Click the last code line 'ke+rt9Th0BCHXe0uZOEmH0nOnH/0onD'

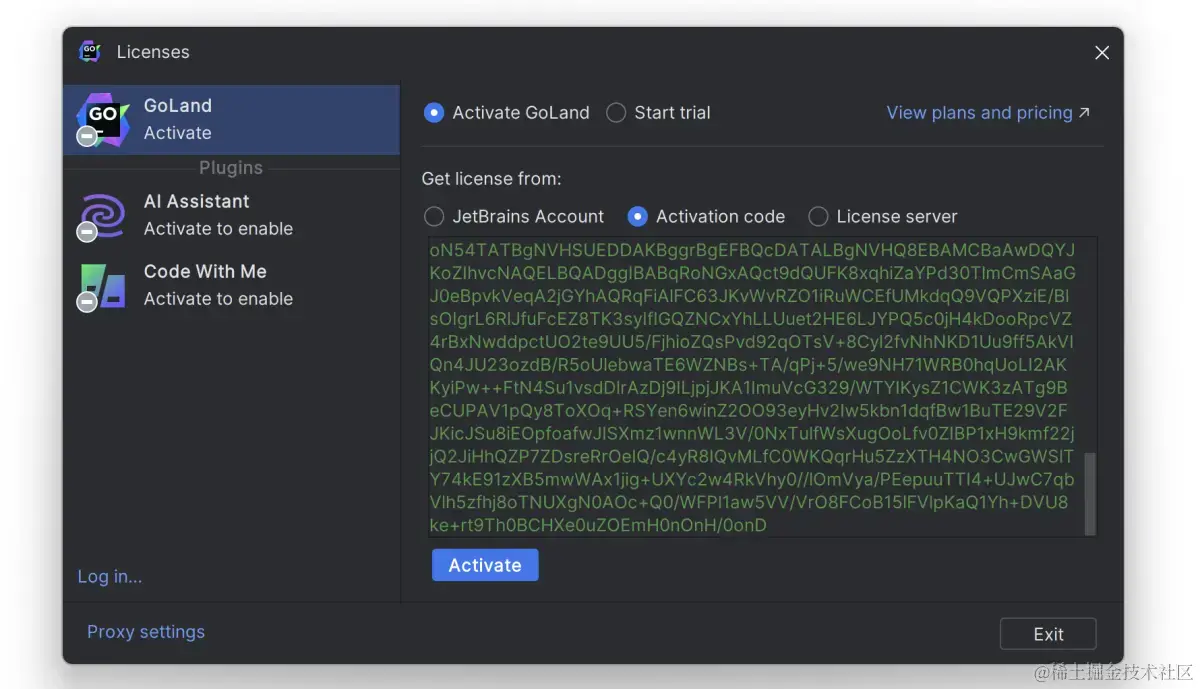pos(598,525)
